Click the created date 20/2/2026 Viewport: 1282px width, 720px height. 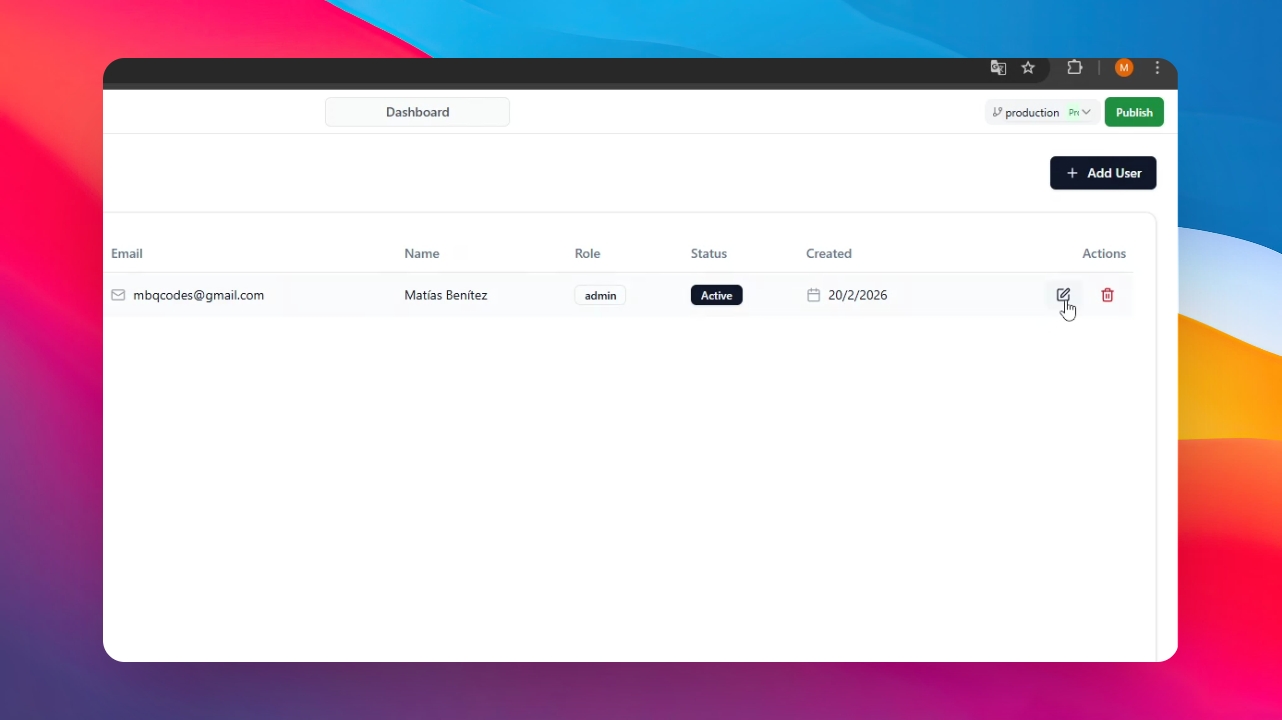pos(858,295)
